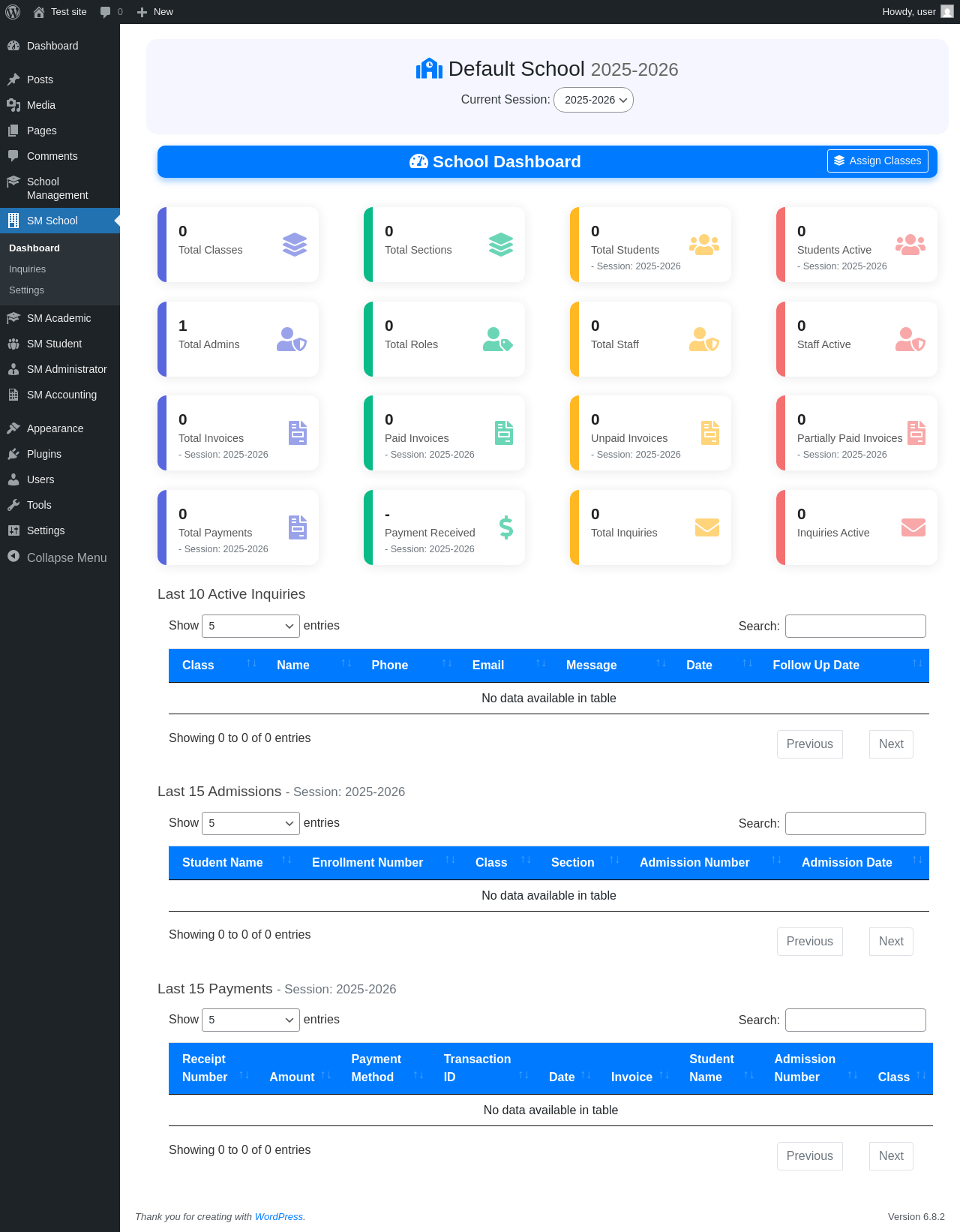Click the Total Admins shield user icon
The image size is (960, 1232).
[292, 339]
